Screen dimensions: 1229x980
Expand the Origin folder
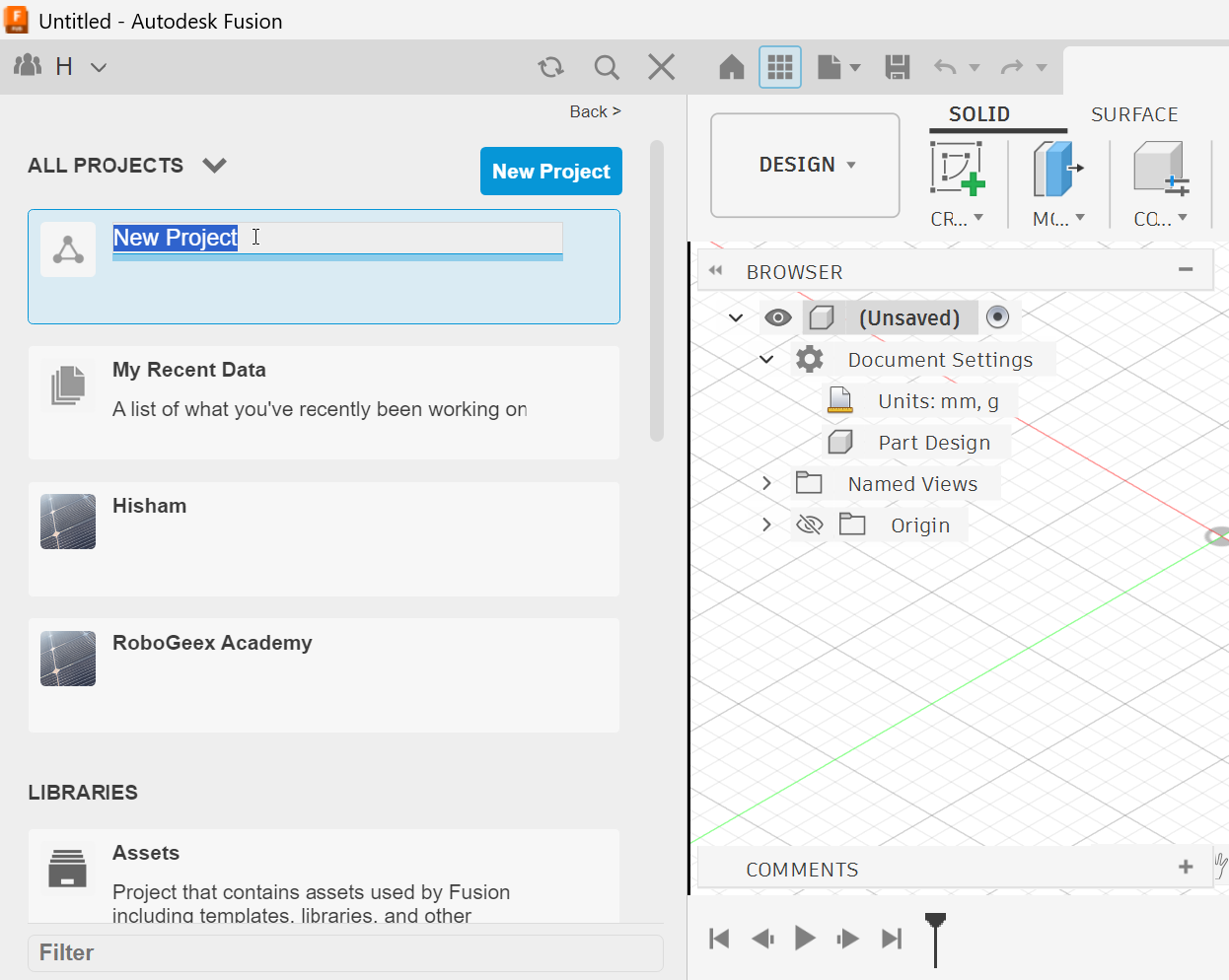pyautogui.click(x=766, y=525)
